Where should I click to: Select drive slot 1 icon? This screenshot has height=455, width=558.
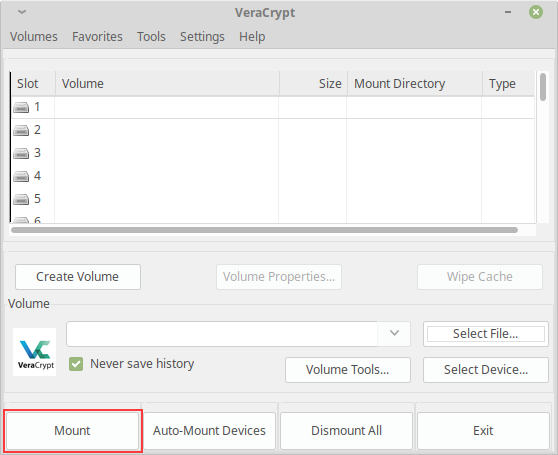click(x=21, y=107)
